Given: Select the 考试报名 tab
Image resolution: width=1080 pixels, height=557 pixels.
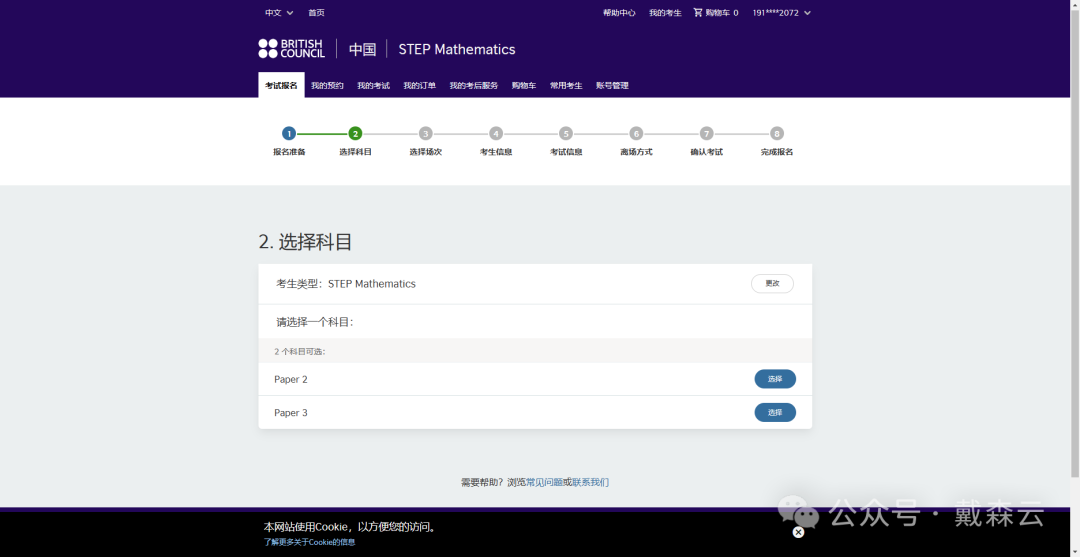Looking at the screenshot, I should pos(281,85).
